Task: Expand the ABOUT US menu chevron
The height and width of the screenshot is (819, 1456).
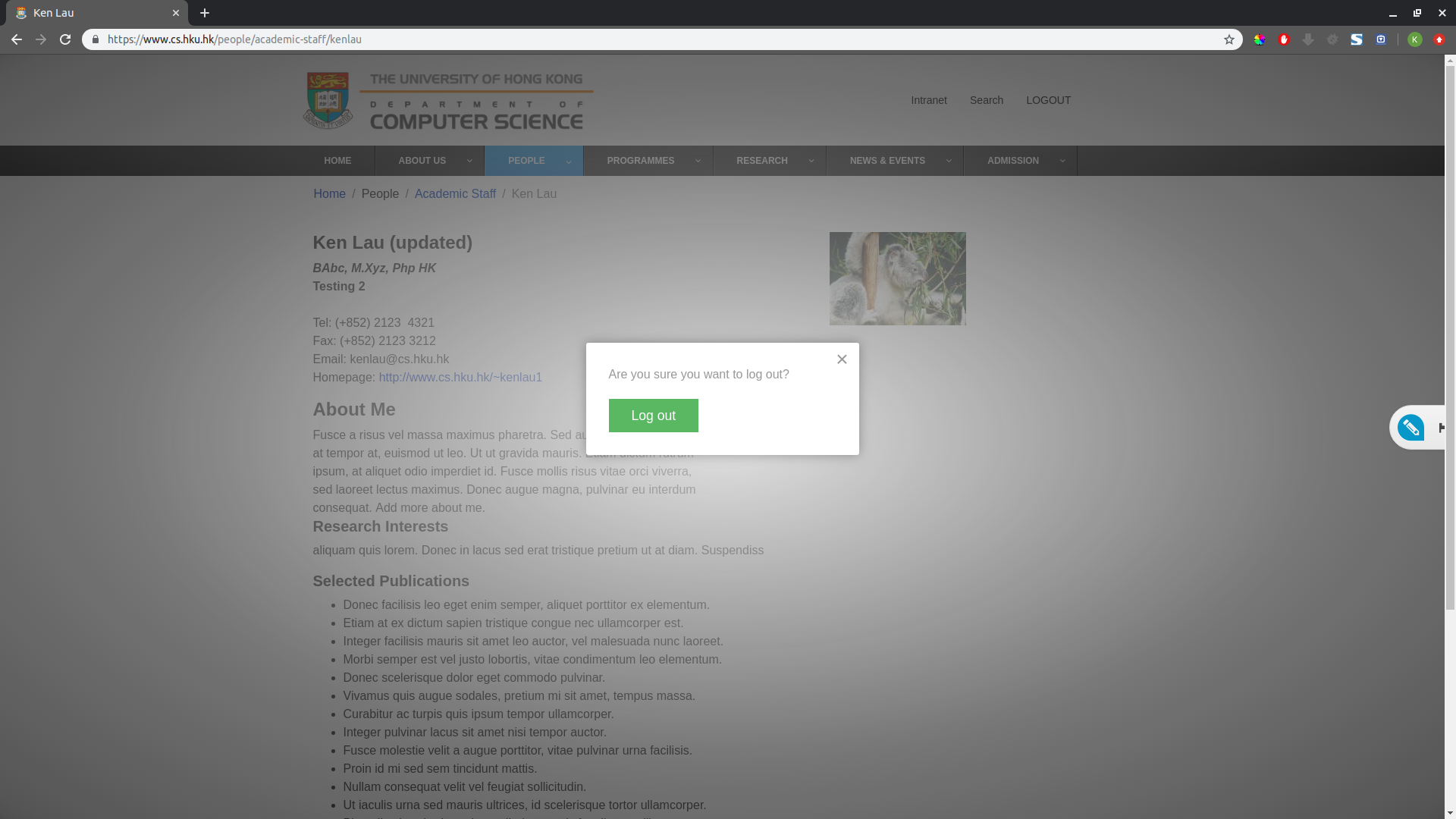Action: click(x=469, y=161)
